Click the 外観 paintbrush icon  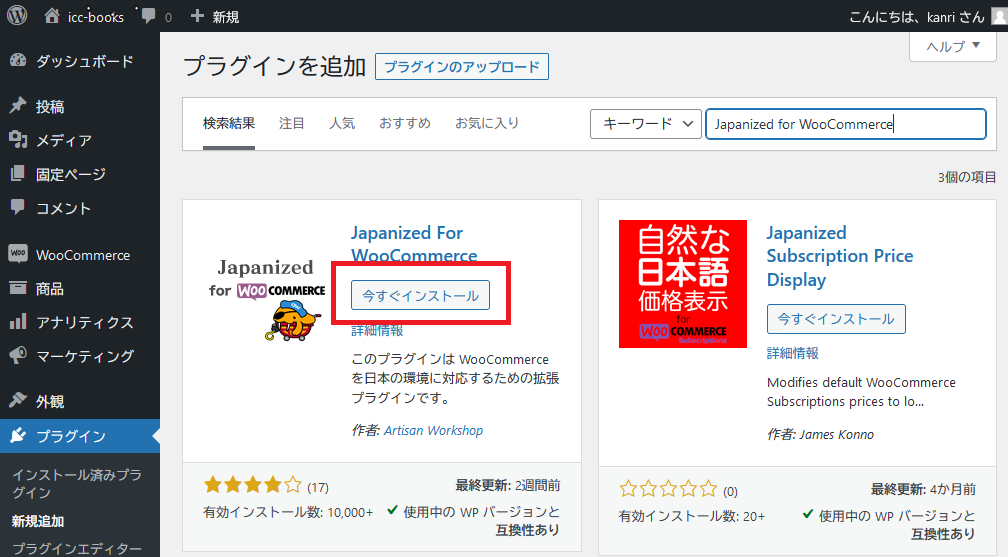tap(18, 400)
